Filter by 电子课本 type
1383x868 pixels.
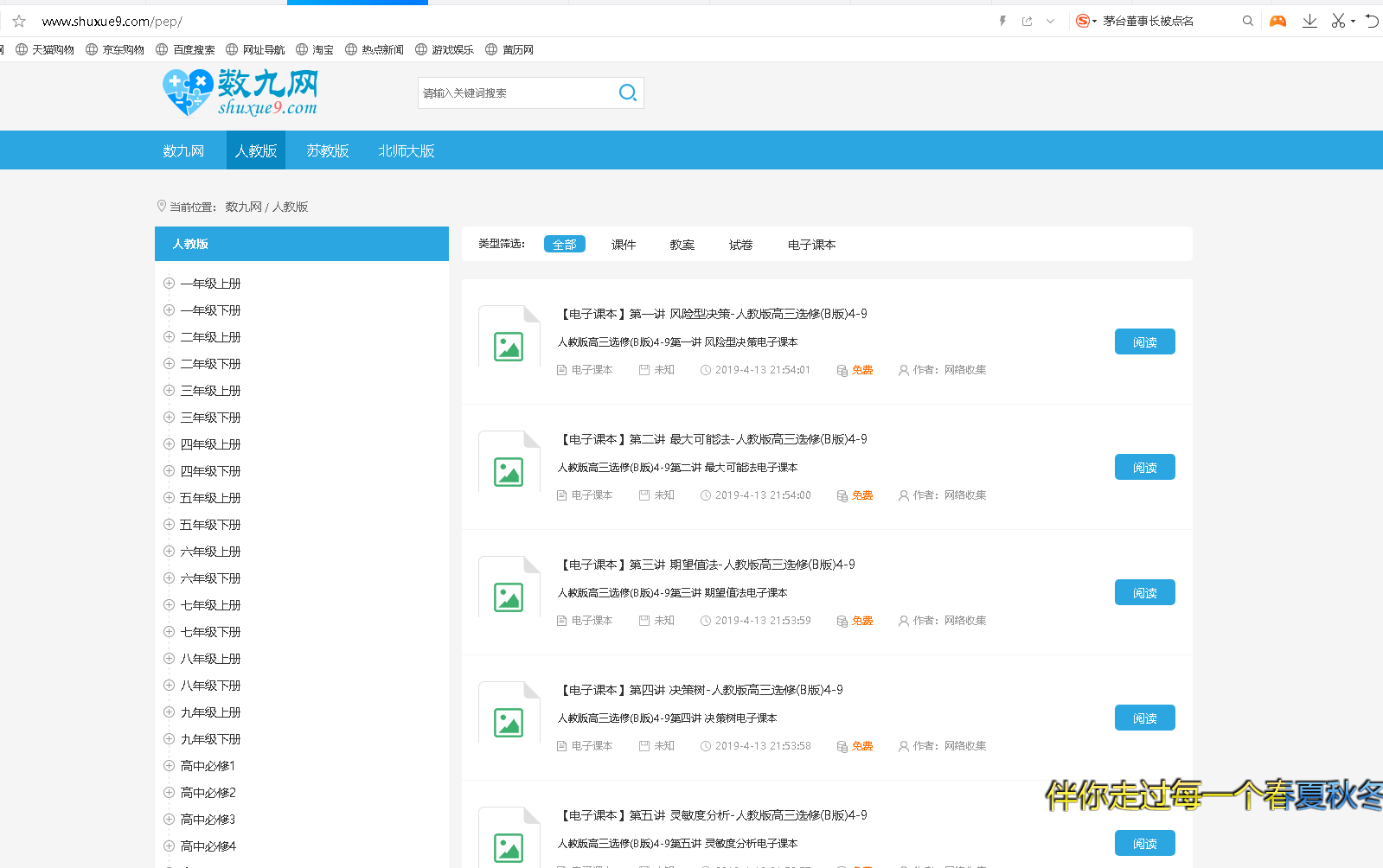click(x=812, y=245)
